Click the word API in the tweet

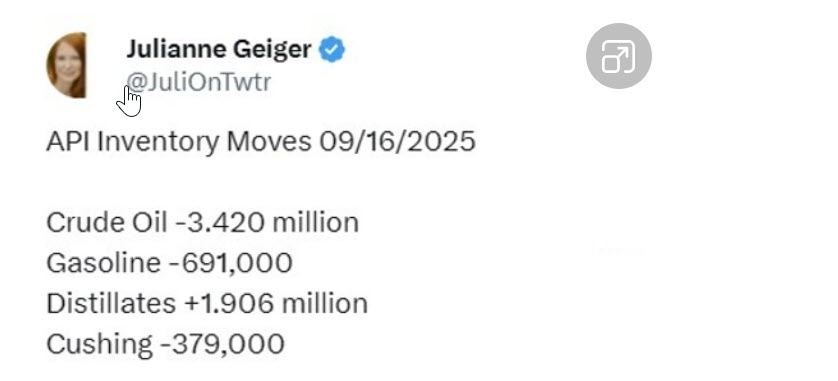tap(67, 142)
